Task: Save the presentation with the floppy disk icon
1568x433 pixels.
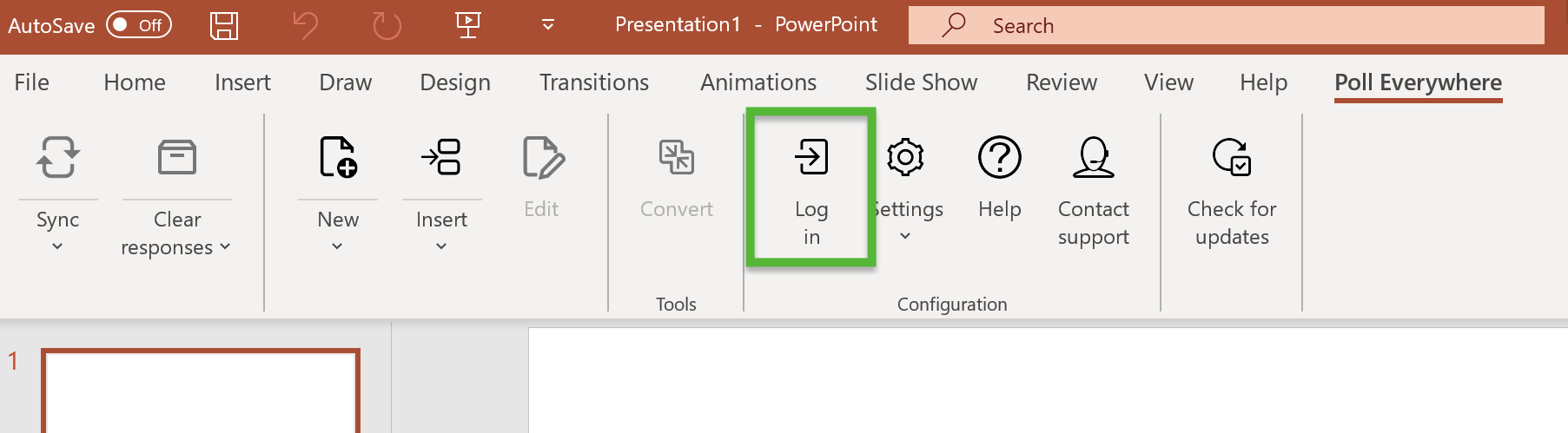Action: pos(224,25)
